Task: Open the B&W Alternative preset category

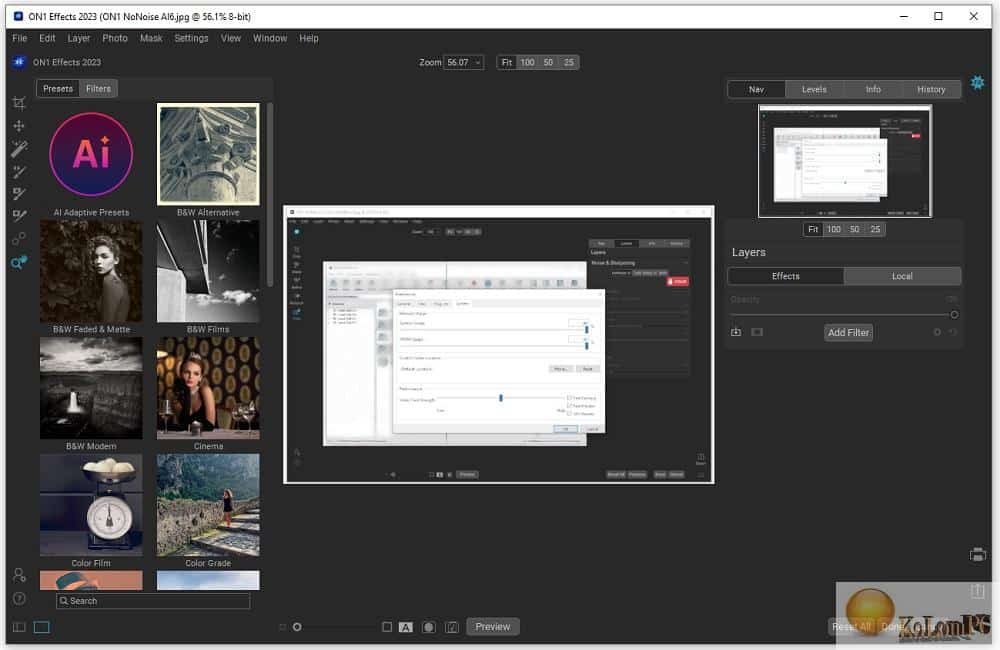Action: [x=208, y=161]
